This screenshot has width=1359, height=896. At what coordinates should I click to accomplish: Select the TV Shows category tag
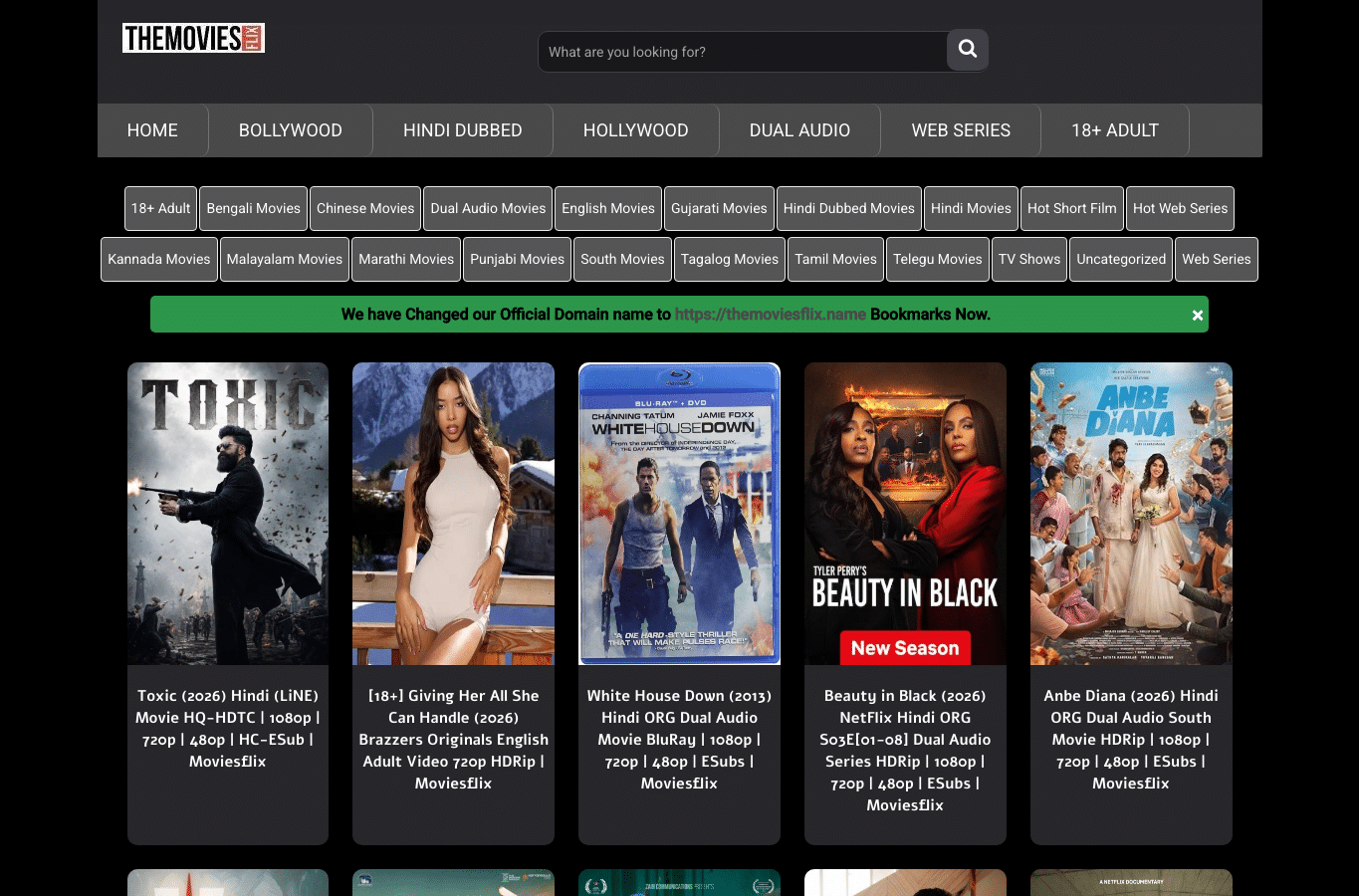[x=1029, y=259]
